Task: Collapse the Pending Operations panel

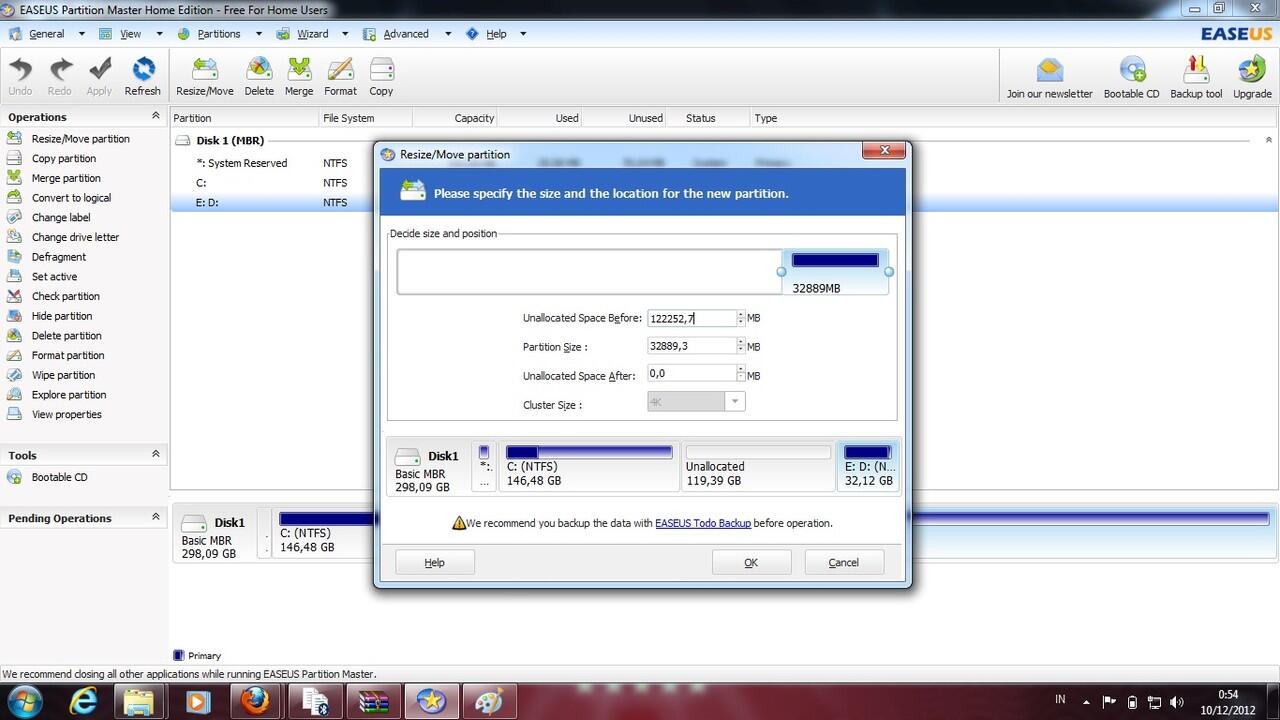Action: pyautogui.click(x=155, y=517)
